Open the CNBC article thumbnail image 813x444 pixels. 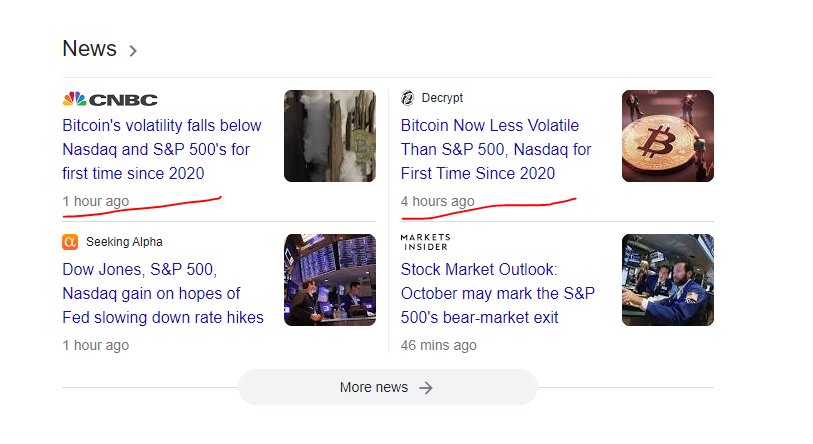point(330,136)
